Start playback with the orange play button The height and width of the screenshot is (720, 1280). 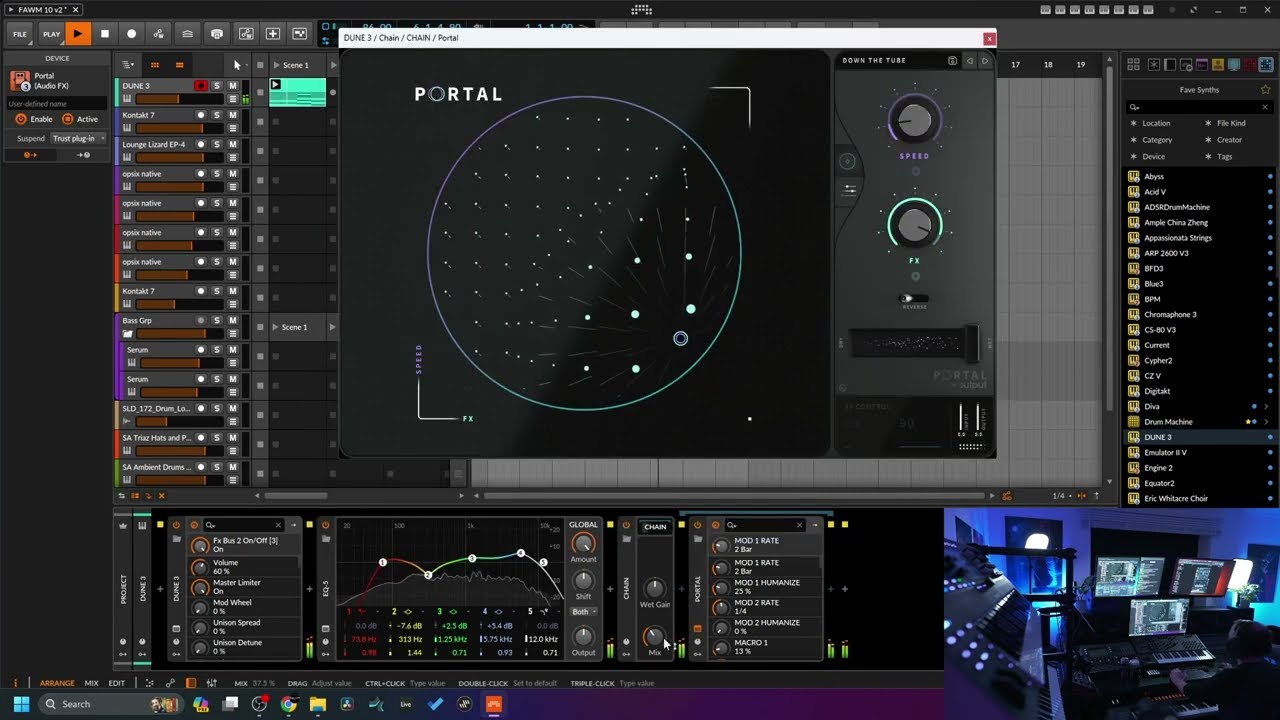(77, 33)
